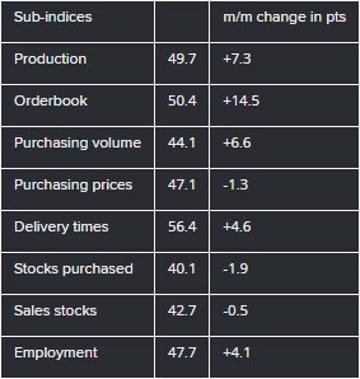Click the Production value 49.7
The width and height of the screenshot is (360, 379).
[x=182, y=59]
